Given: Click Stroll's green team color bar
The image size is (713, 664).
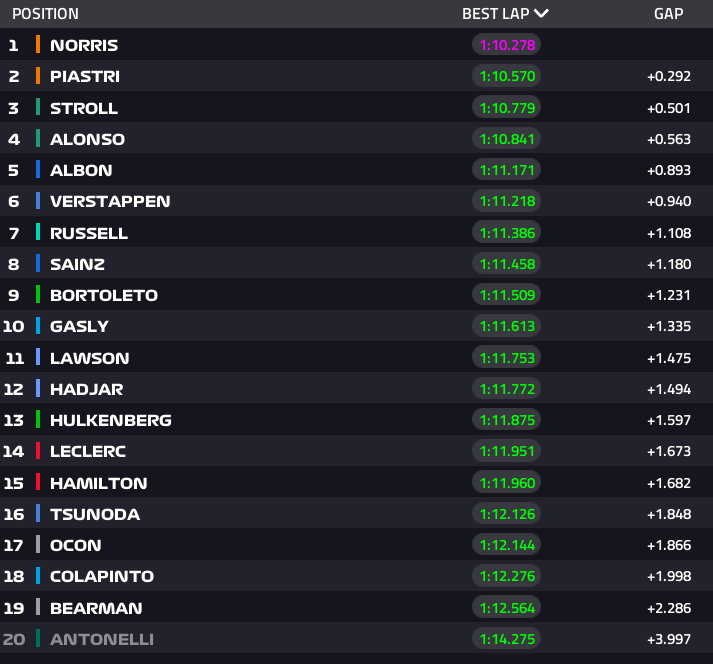Looking at the screenshot, I should pyautogui.click(x=37, y=107).
